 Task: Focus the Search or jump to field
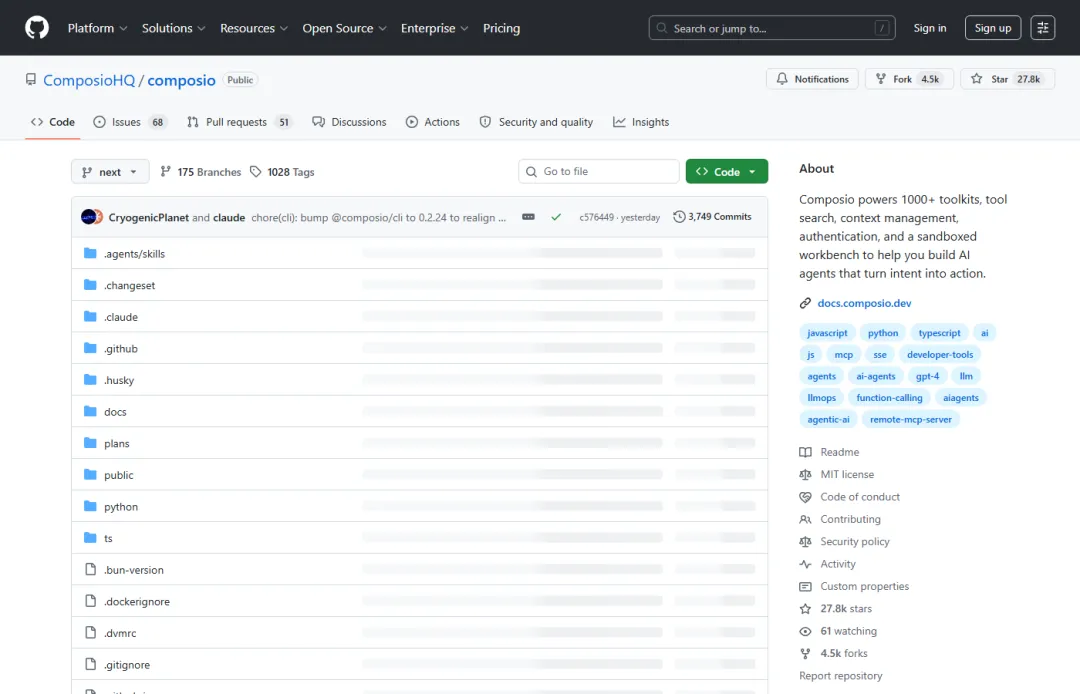click(771, 28)
